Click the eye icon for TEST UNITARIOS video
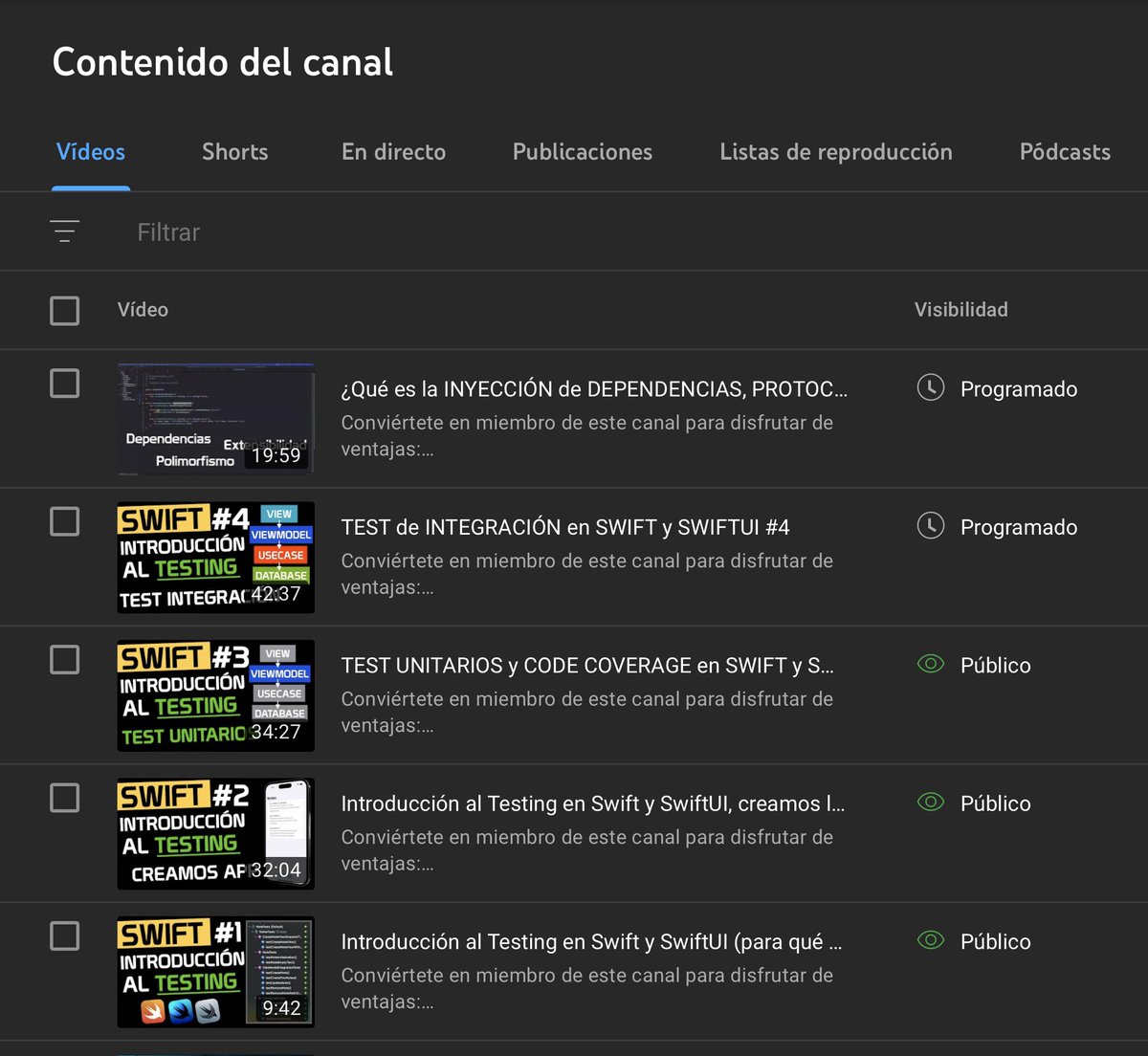 pos(931,664)
